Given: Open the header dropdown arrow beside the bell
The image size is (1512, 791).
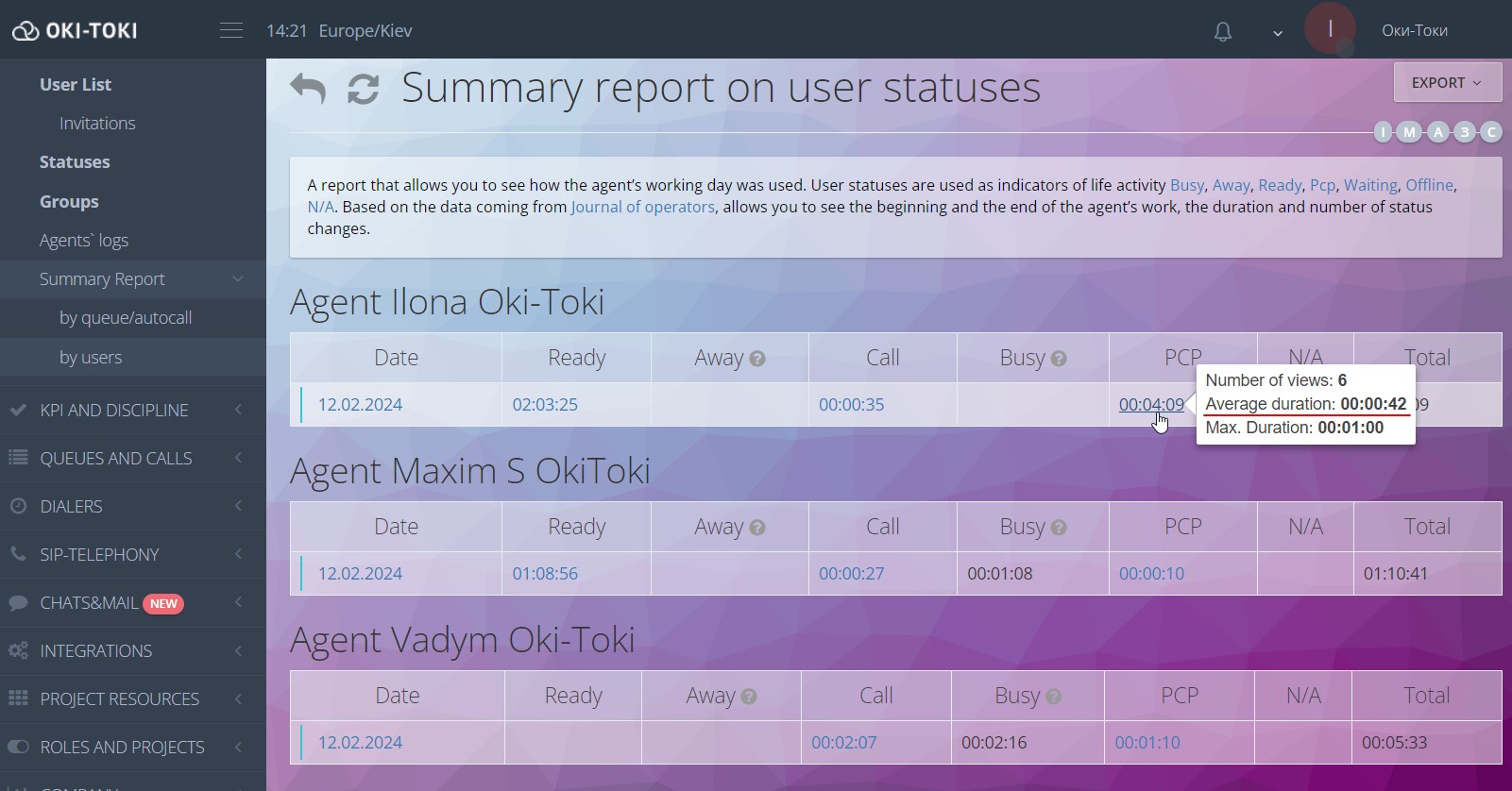Looking at the screenshot, I should 1278,33.
